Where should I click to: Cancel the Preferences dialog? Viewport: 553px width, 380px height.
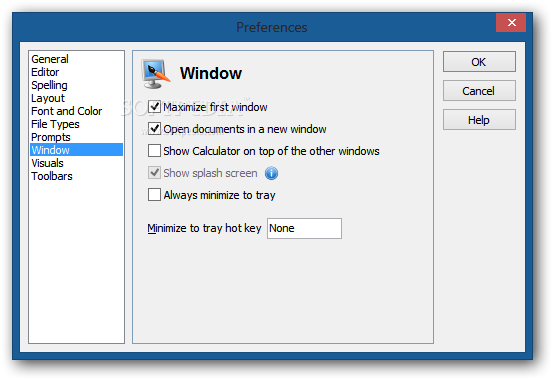pos(479,91)
